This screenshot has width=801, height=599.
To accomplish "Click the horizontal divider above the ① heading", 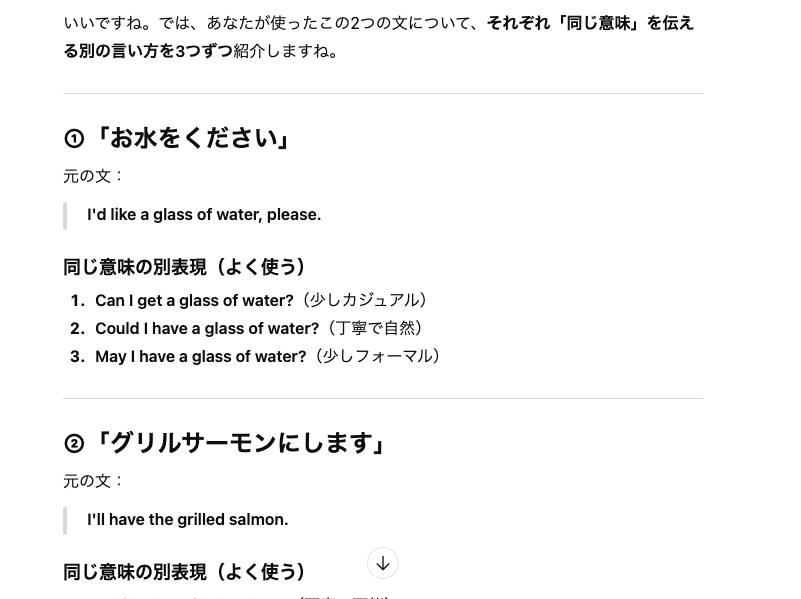I will coord(383,94).
